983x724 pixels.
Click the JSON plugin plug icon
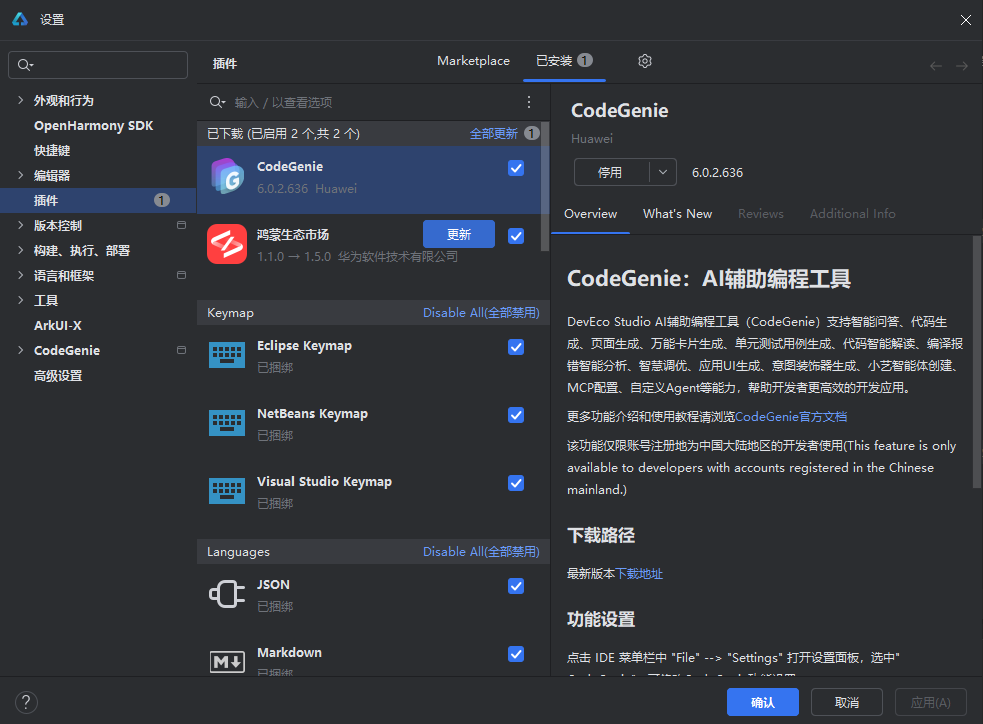tap(227, 593)
